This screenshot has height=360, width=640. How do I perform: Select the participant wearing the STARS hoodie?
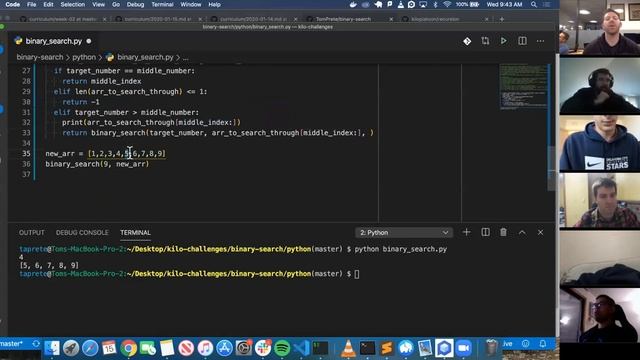(600, 143)
